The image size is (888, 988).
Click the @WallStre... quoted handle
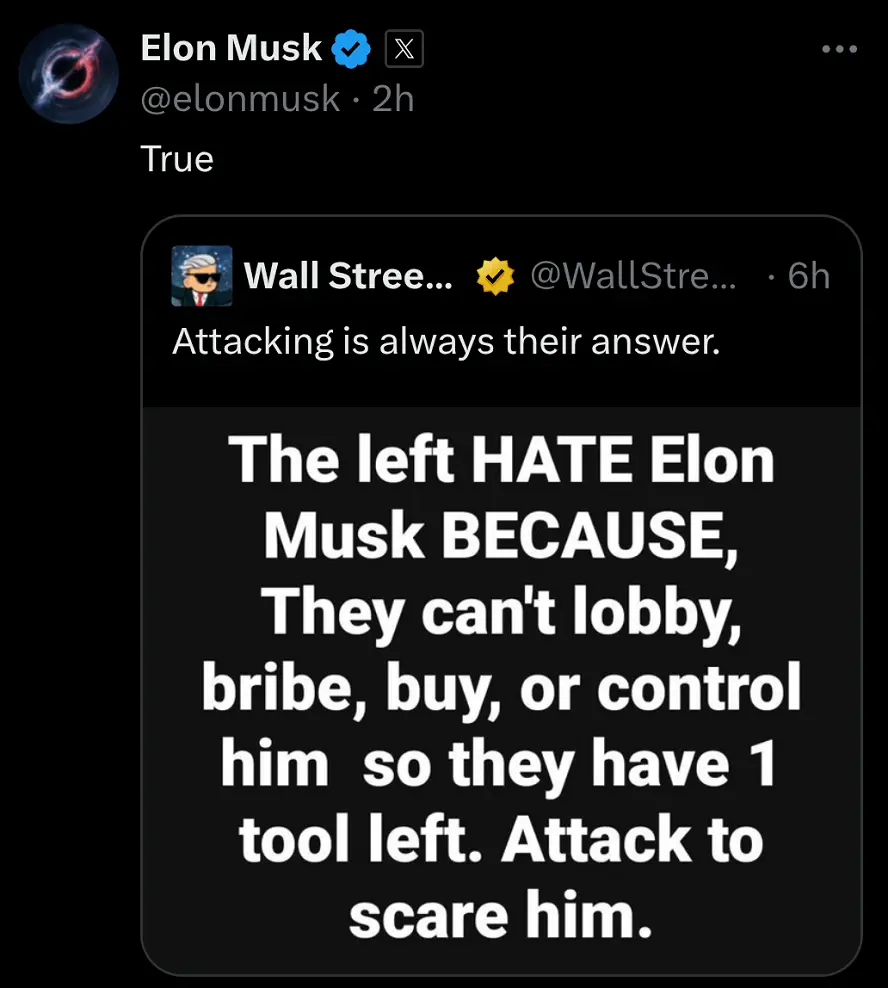[632, 276]
